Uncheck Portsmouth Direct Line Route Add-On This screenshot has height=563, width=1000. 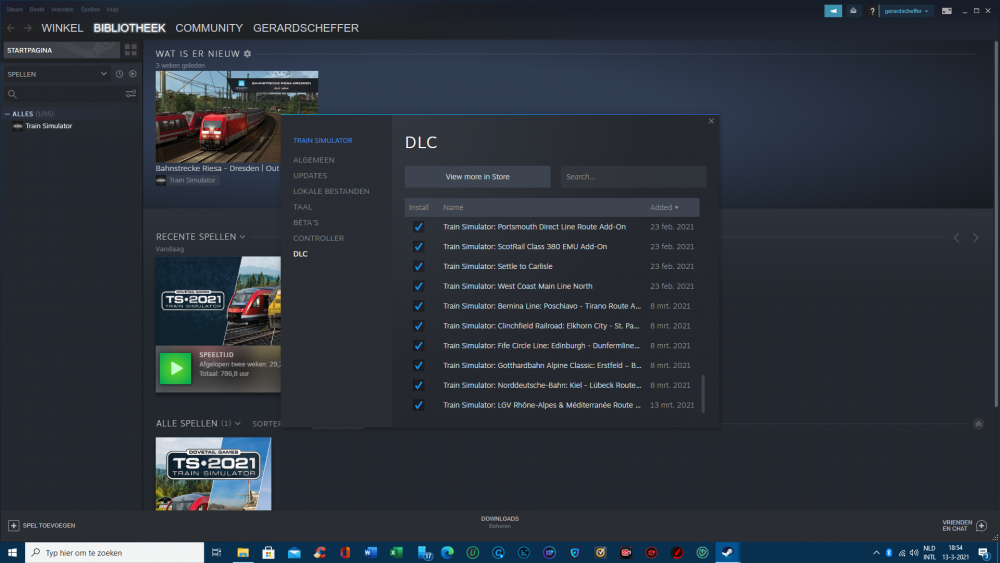(x=419, y=227)
